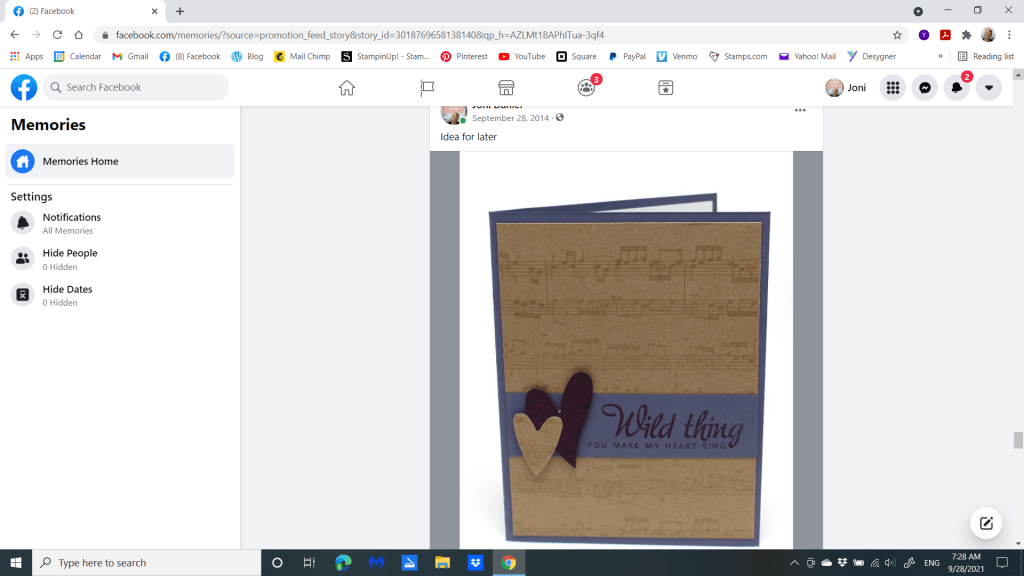
Task: Open Hide People setting
Action: 70,259
